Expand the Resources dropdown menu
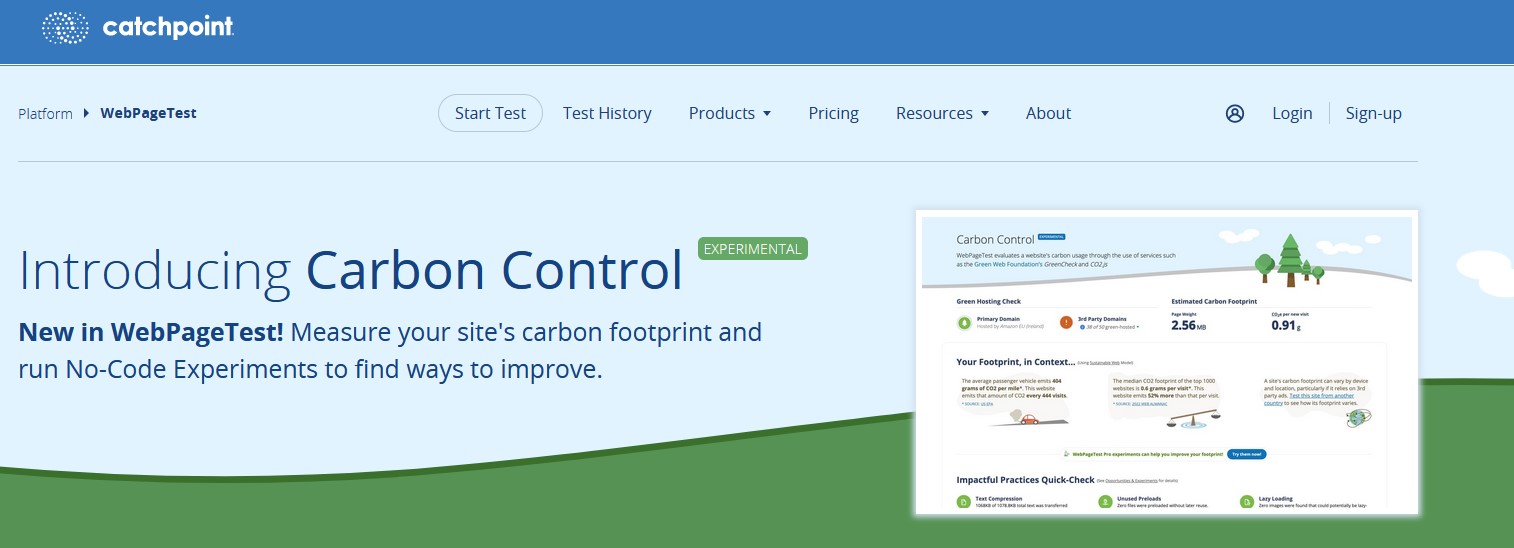 coord(942,113)
